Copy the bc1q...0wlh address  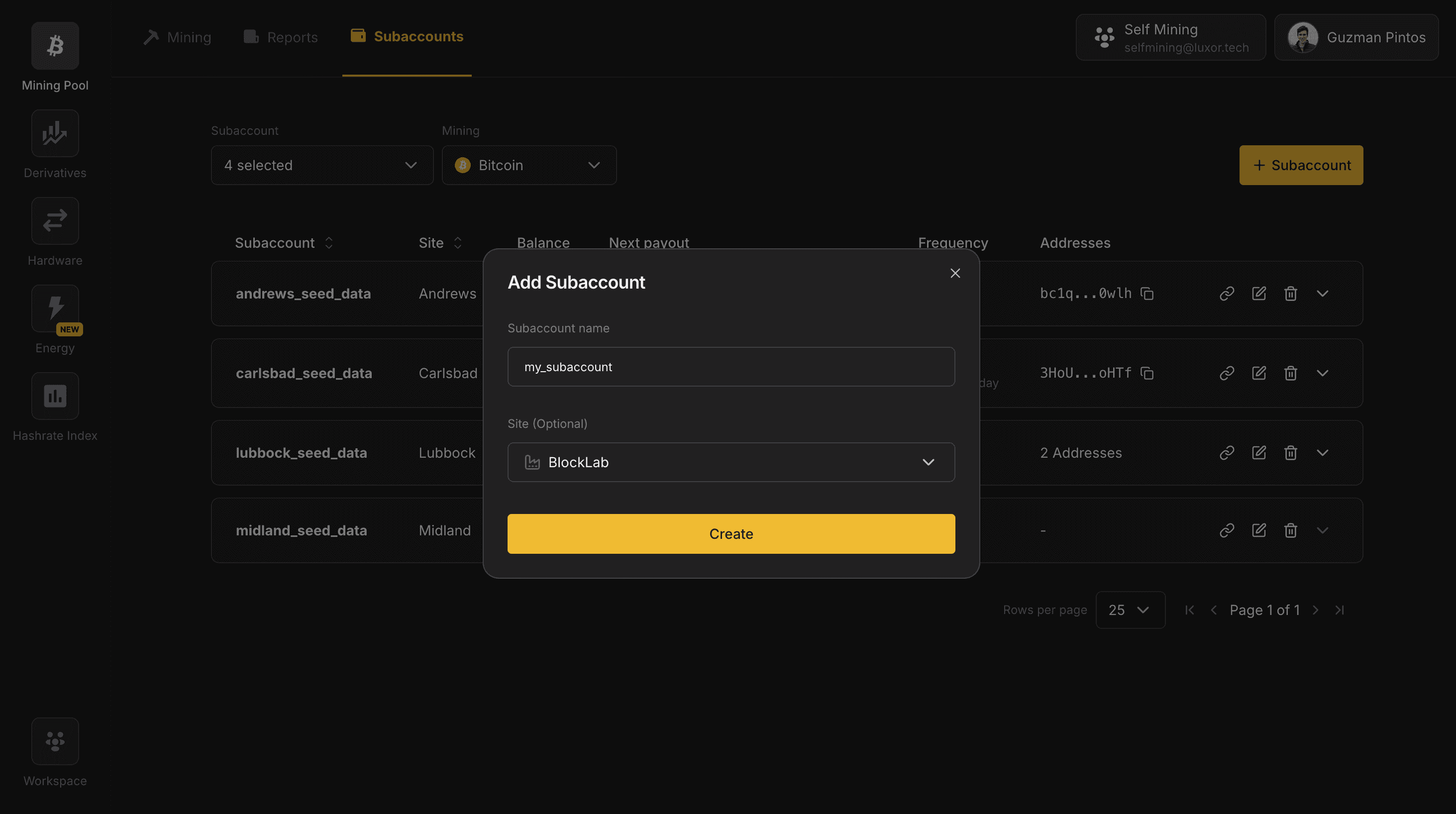tap(1148, 294)
